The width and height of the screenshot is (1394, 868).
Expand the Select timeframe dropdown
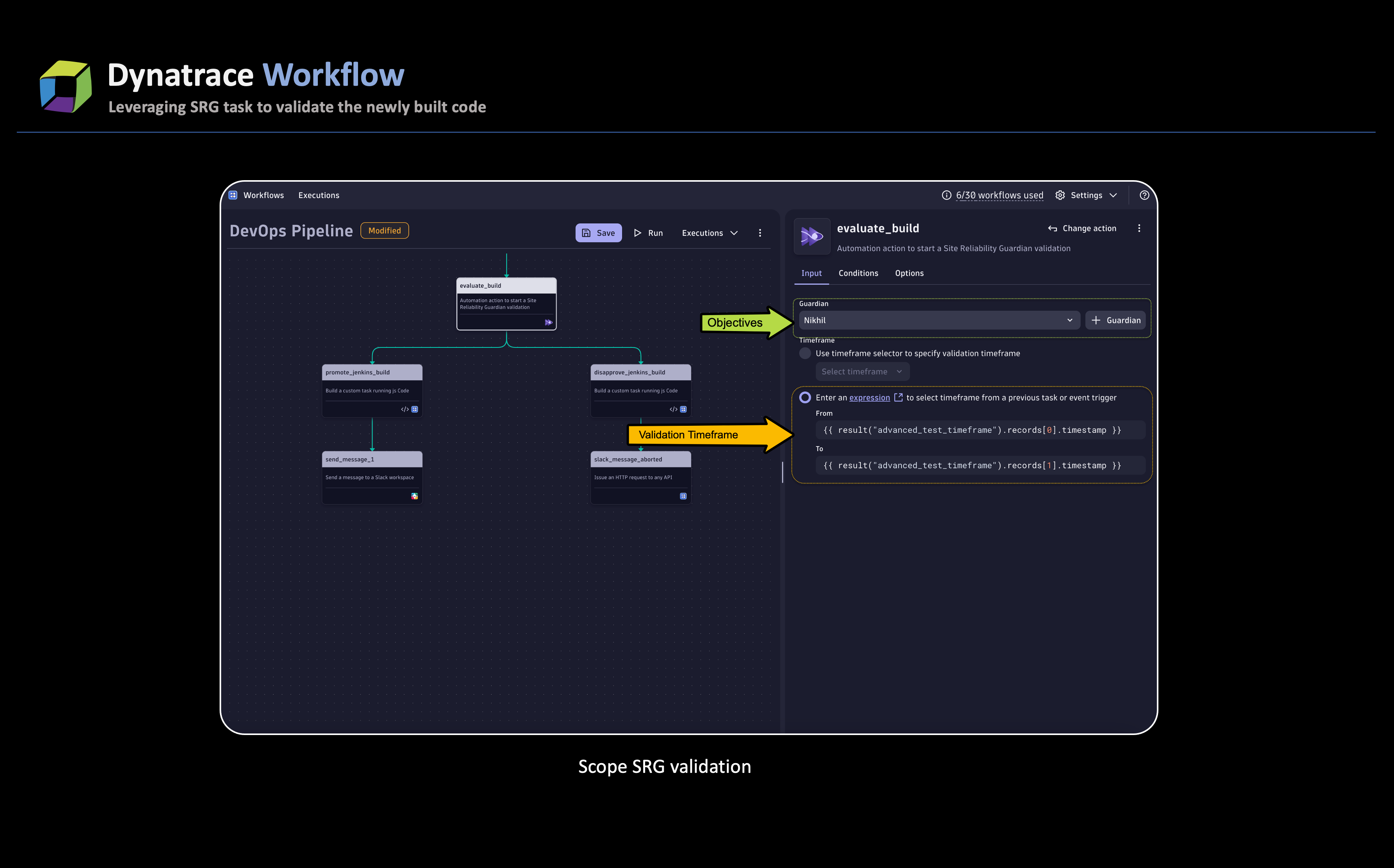tap(862, 372)
